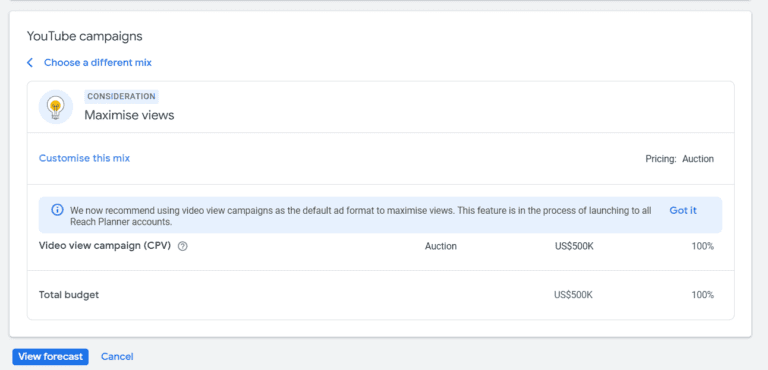
Task: Click the CONSIDERATION badge label
Action: [x=121, y=97]
